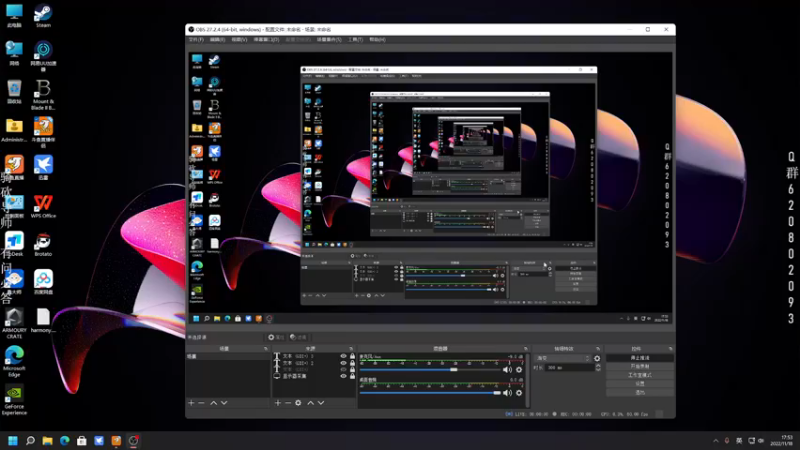
Task: Open scene transition properties gear
Action: [597, 358]
